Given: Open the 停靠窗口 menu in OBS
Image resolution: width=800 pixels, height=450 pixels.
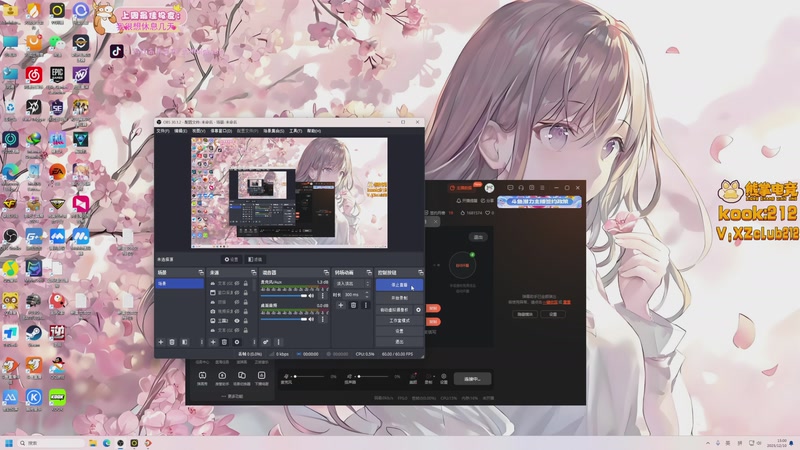Looking at the screenshot, I should pos(221,131).
